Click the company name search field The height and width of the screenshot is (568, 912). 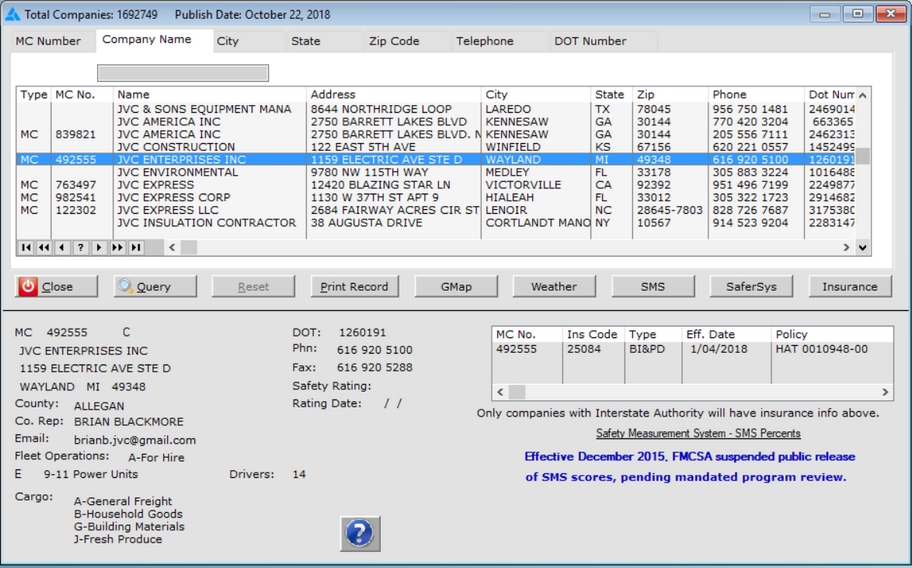[183, 73]
